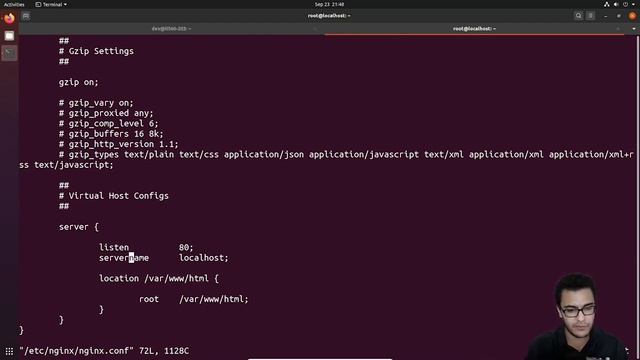Image resolution: width=640 pixels, height=360 pixels.
Task: Click the 'root' directive
Action: click(149, 299)
